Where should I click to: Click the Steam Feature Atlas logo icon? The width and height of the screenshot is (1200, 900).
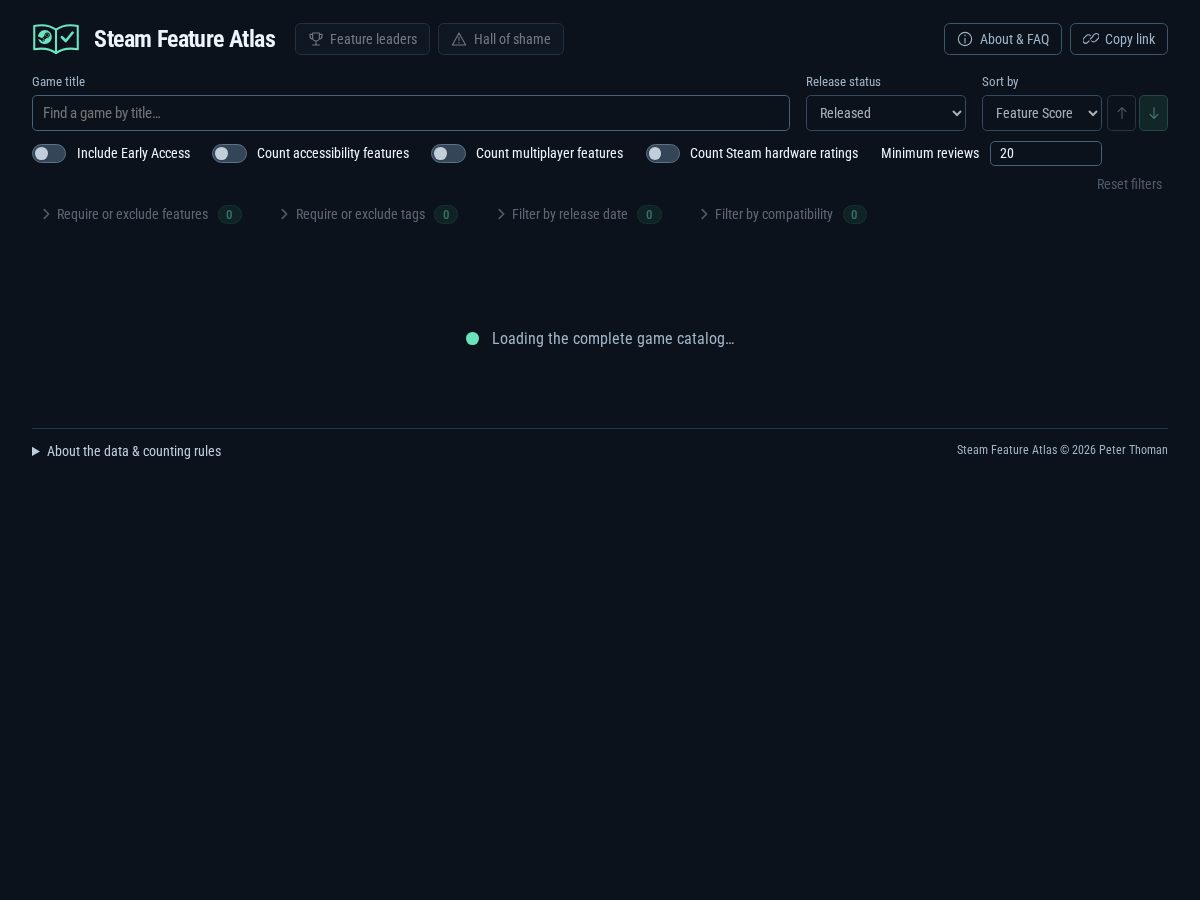(x=56, y=39)
